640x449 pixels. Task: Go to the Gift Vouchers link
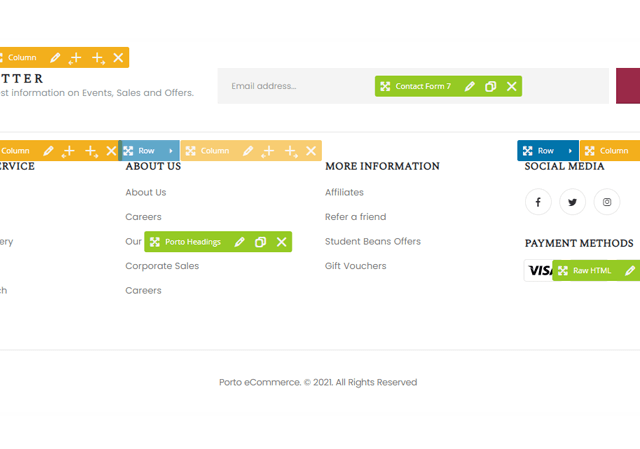pyautogui.click(x=355, y=266)
